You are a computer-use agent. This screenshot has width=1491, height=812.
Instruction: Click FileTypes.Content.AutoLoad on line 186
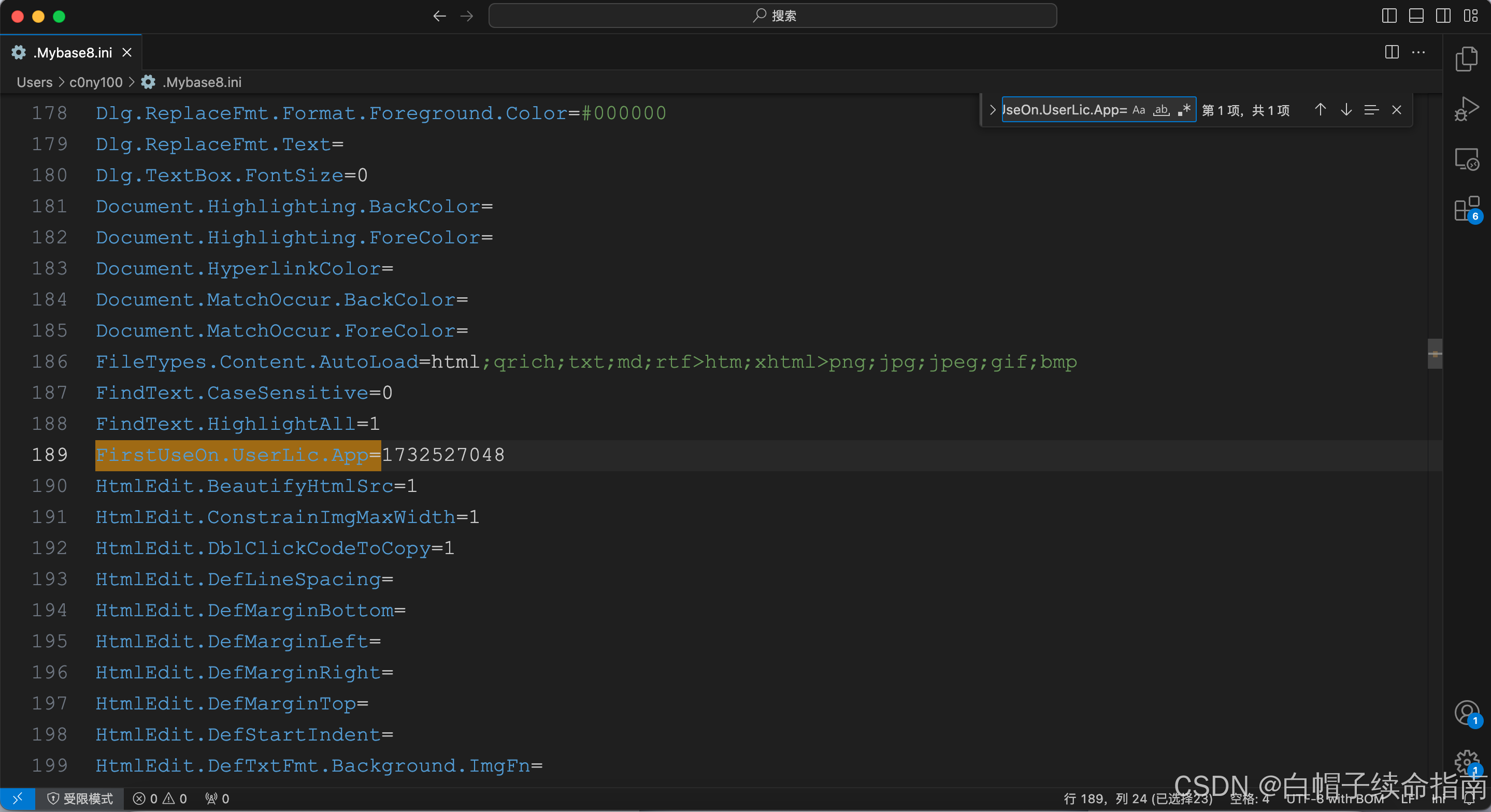(x=257, y=362)
